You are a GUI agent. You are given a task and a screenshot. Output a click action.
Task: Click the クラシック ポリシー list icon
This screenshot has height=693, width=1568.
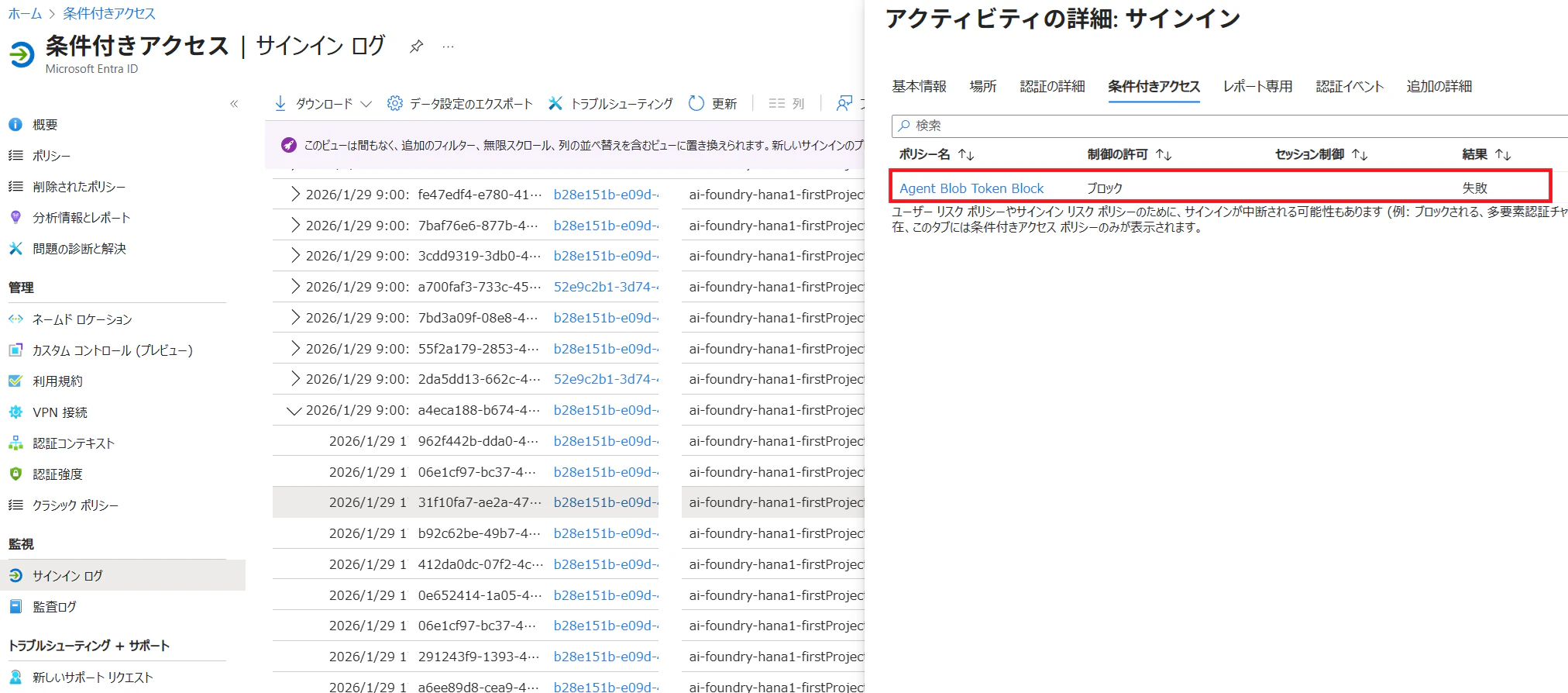click(x=15, y=505)
